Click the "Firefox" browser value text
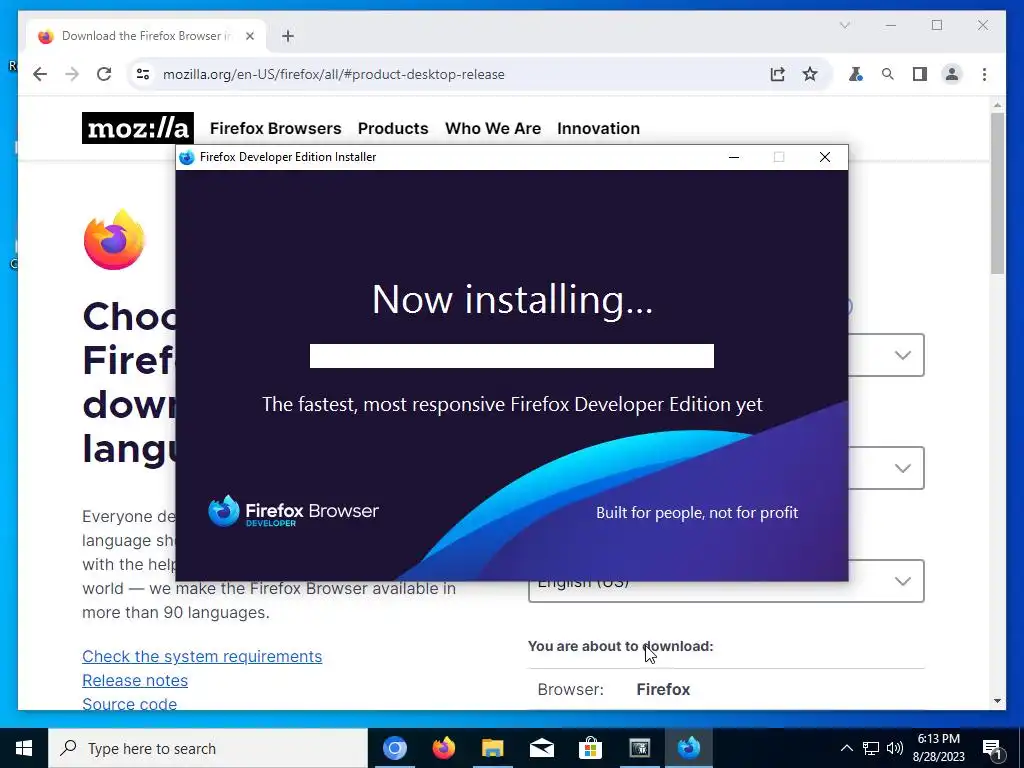Viewport: 1024px width, 768px height. click(x=663, y=690)
